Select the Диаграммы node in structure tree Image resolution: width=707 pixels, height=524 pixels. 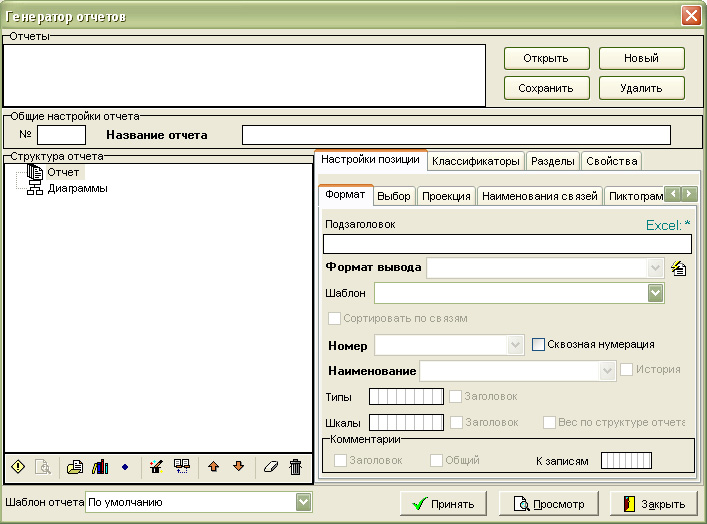coord(78,188)
